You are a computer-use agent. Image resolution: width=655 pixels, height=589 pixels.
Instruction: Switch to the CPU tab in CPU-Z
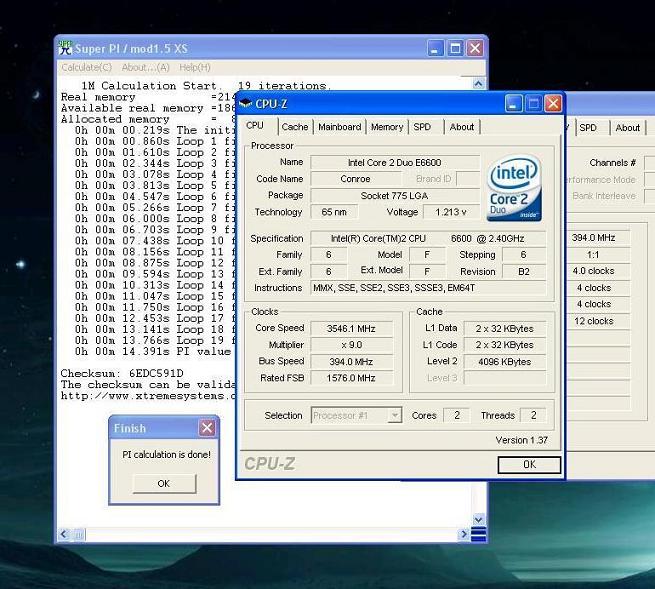(255, 126)
